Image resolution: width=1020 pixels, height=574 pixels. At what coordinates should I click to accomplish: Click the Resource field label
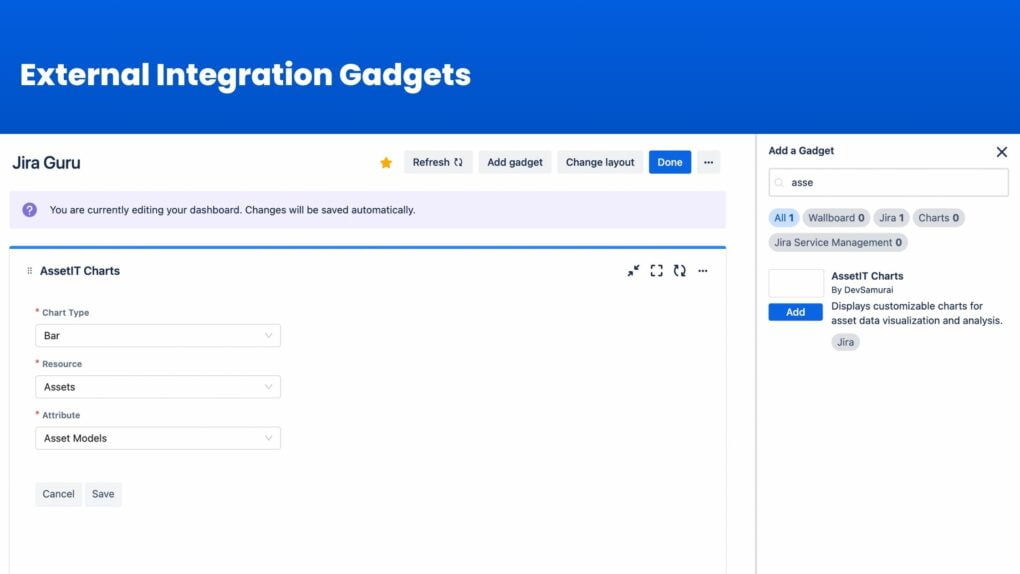[62, 364]
